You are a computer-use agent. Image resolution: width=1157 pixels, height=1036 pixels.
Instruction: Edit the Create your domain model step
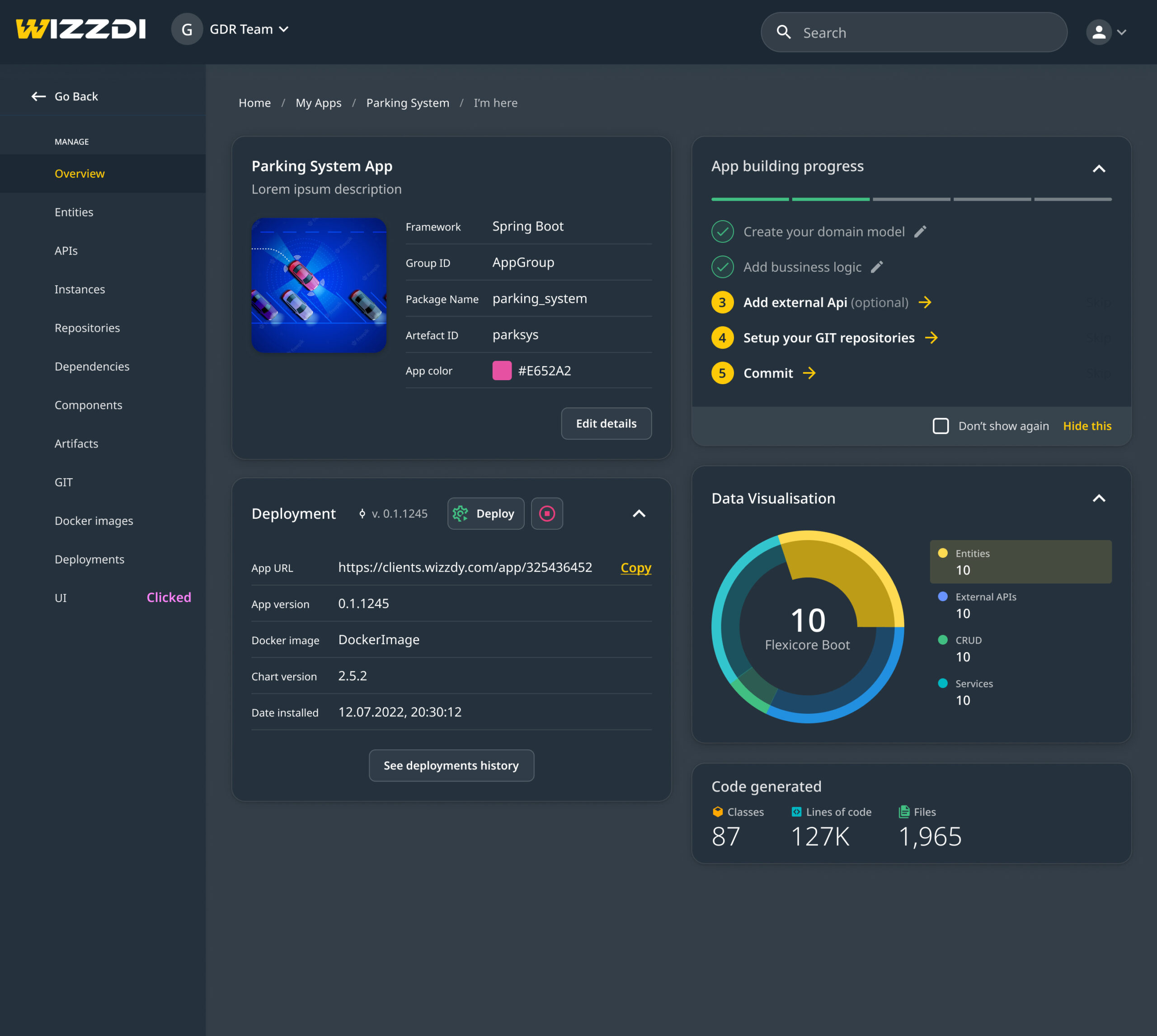tap(920, 232)
